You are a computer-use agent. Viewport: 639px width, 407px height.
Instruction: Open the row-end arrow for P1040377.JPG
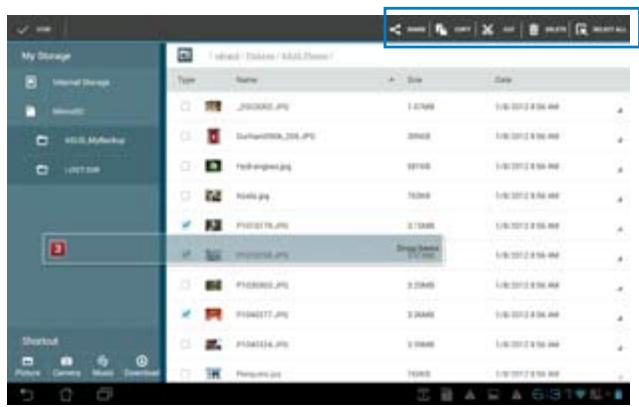coord(620,318)
